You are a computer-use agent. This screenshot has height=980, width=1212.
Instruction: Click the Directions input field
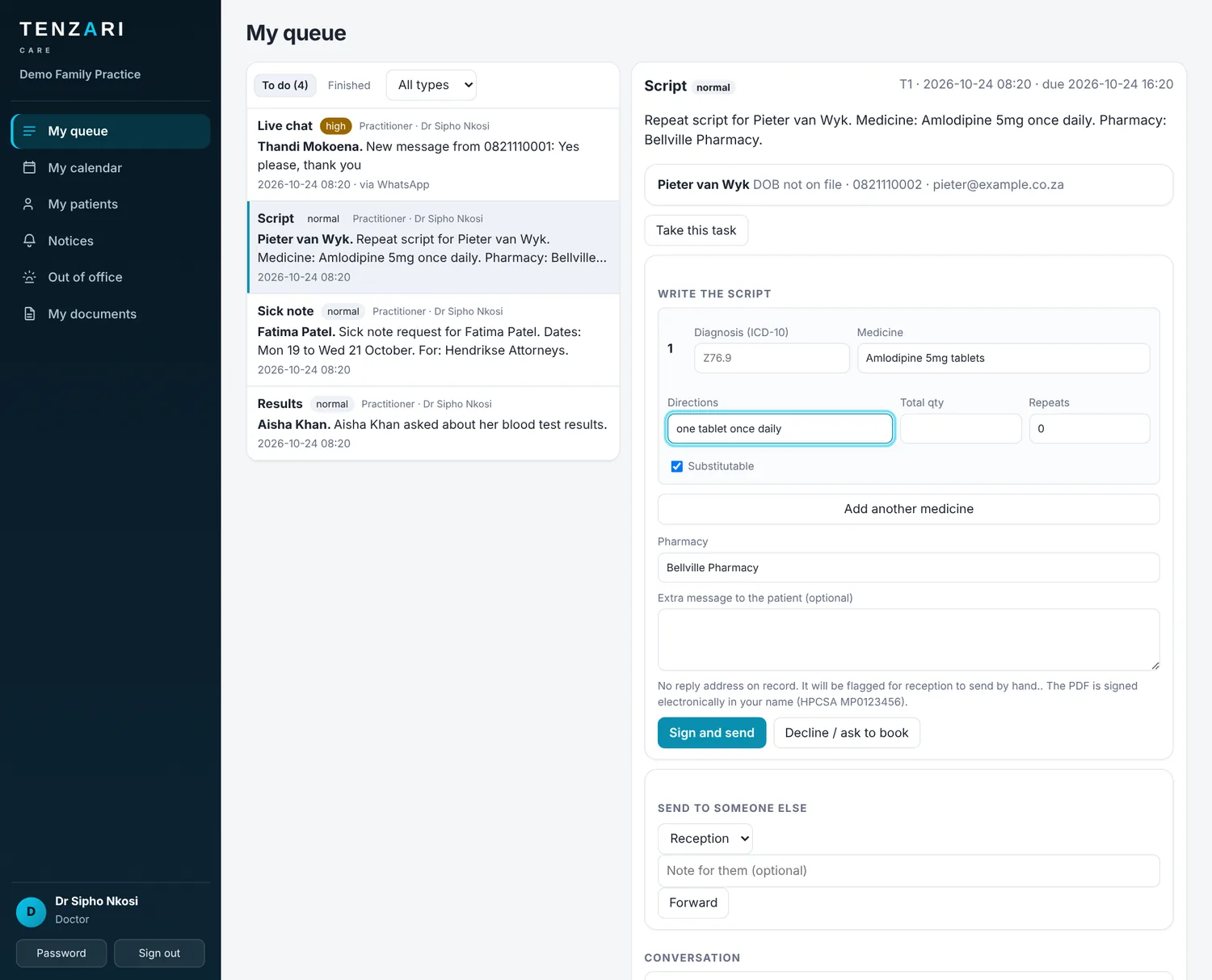coord(781,428)
